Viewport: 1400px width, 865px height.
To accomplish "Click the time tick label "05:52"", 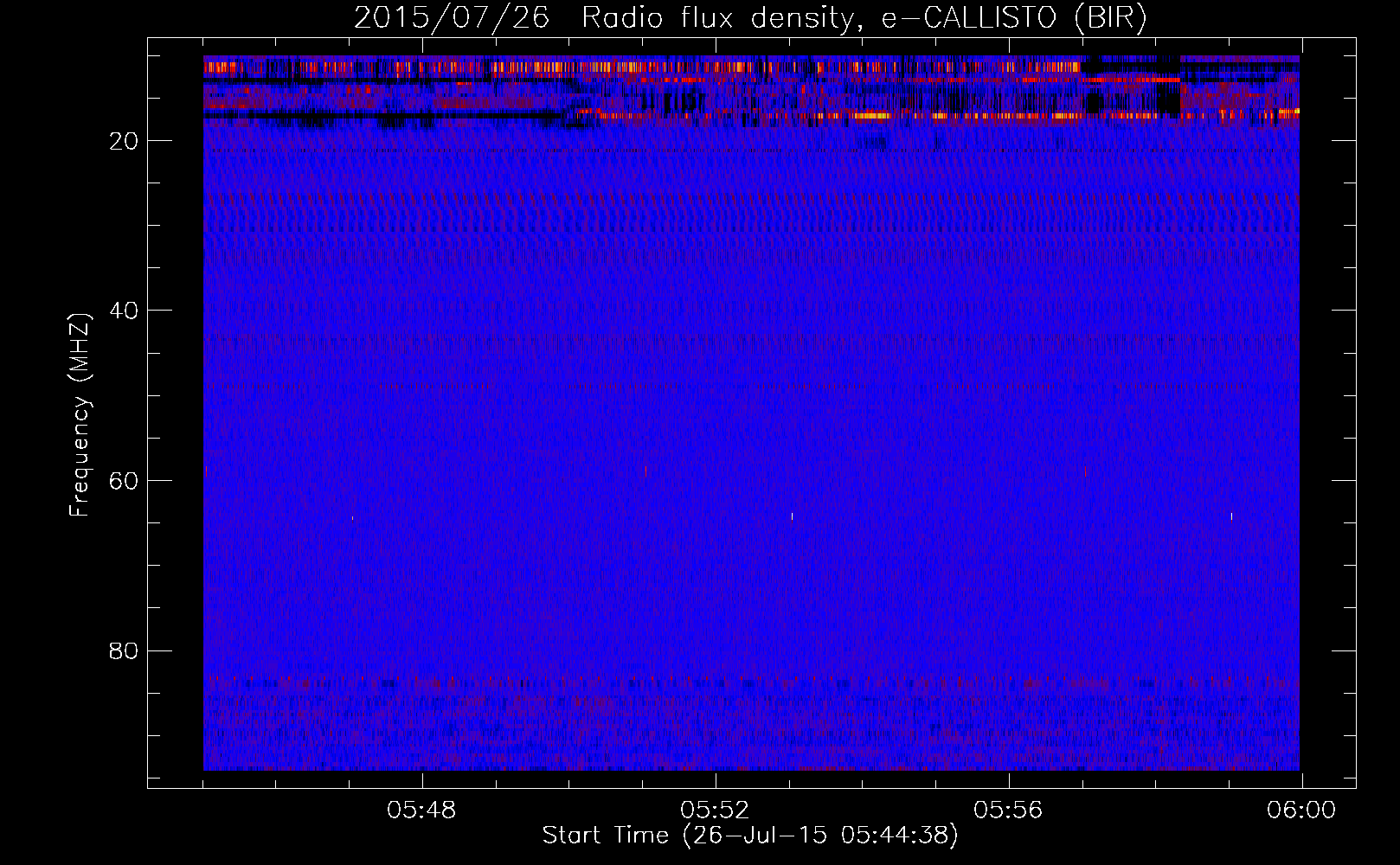I will (715, 811).
